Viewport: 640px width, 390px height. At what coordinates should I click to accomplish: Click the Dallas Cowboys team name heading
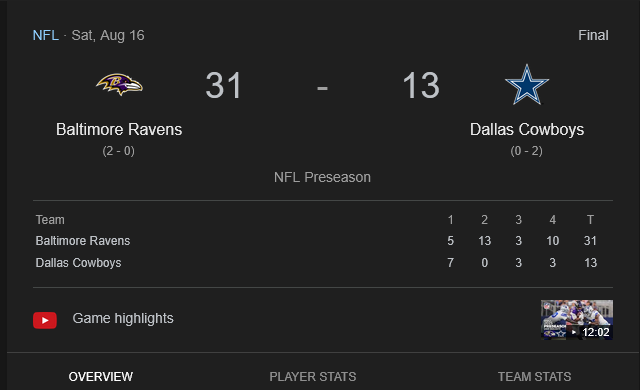coord(527,129)
